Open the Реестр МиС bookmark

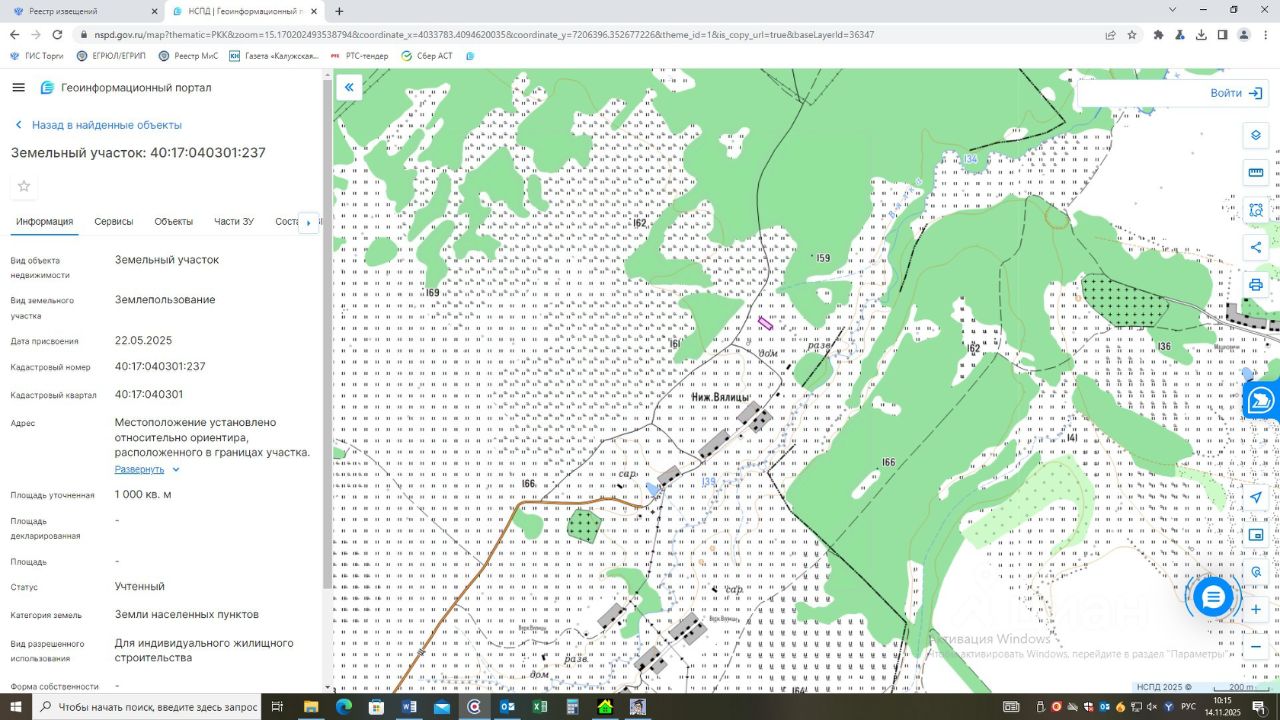click(x=187, y=56)
